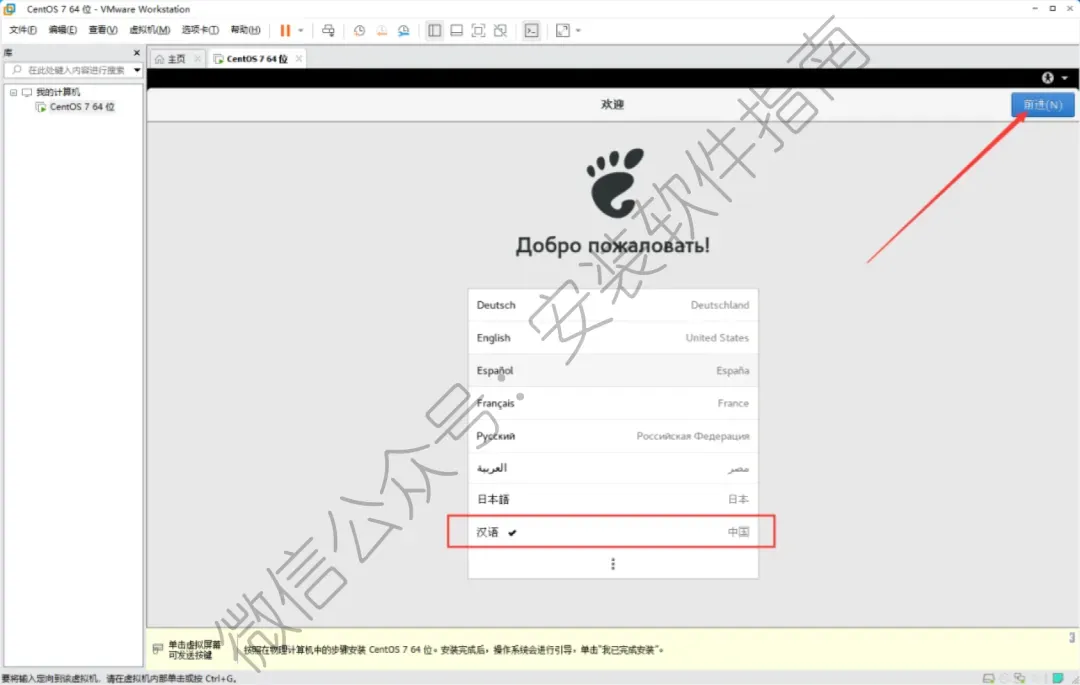The image size is (1080, 685).
Task: Collapse the 我的计算机 tree node
Action: coord(13,92)
